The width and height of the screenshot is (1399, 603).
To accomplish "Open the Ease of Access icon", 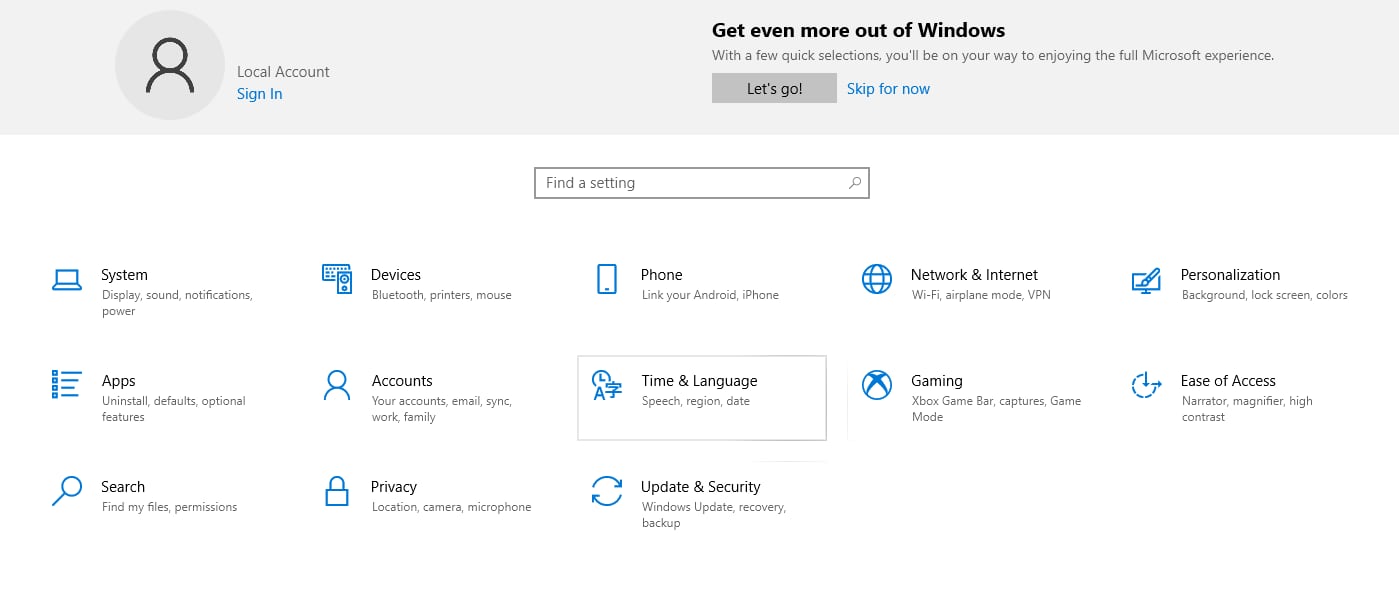I will point(1146,385).
